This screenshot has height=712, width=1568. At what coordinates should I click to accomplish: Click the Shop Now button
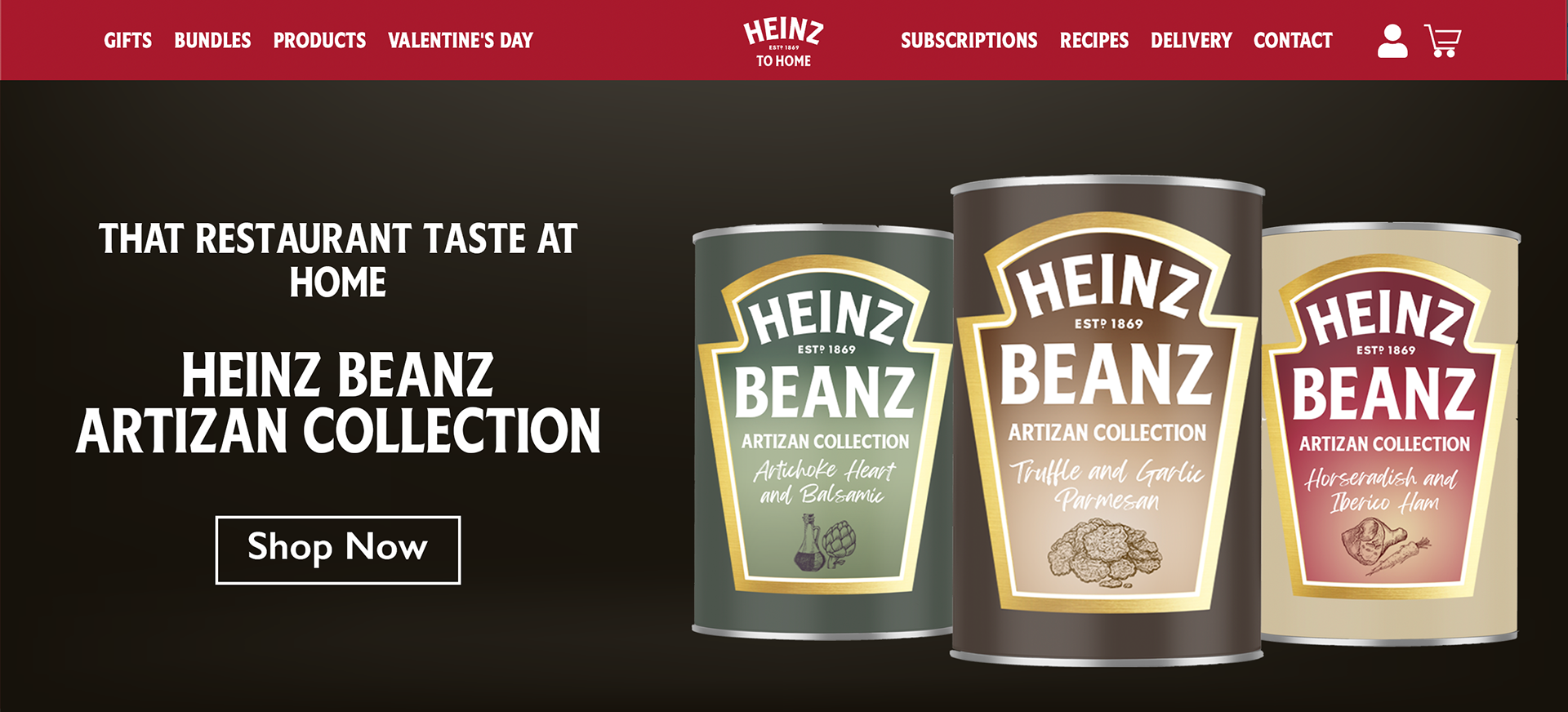click(x=338, y=550)
